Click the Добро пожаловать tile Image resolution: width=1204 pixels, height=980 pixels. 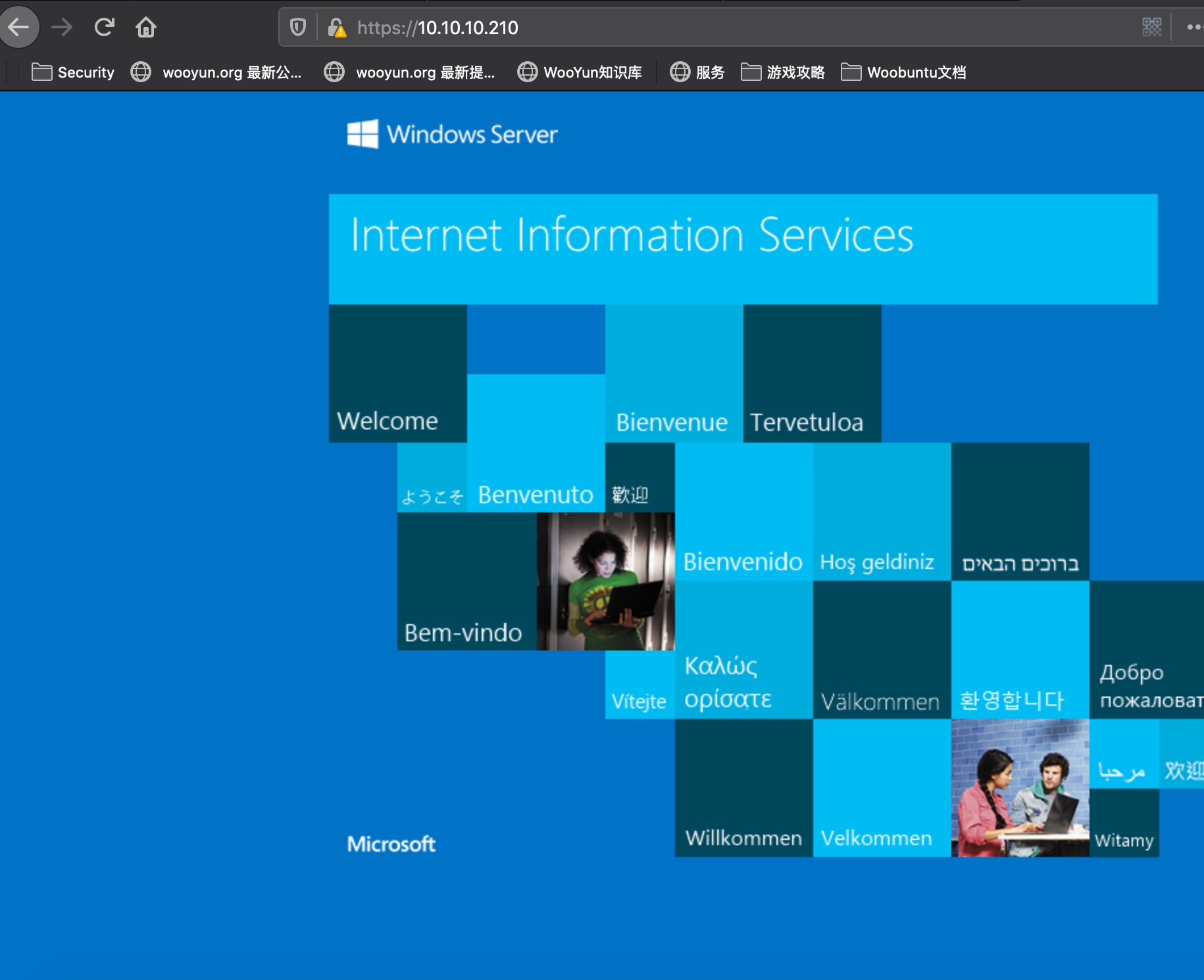click(x=1147, y=650)
